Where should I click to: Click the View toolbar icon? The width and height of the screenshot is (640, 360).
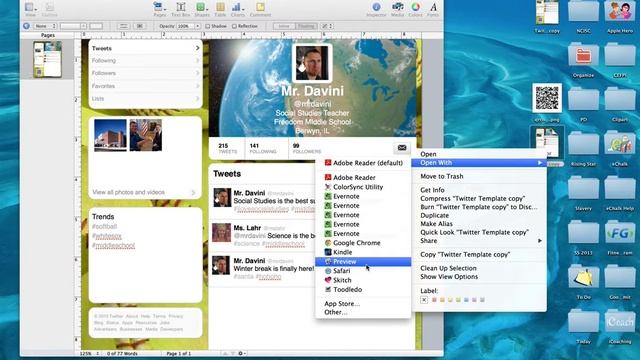[30, 9]
